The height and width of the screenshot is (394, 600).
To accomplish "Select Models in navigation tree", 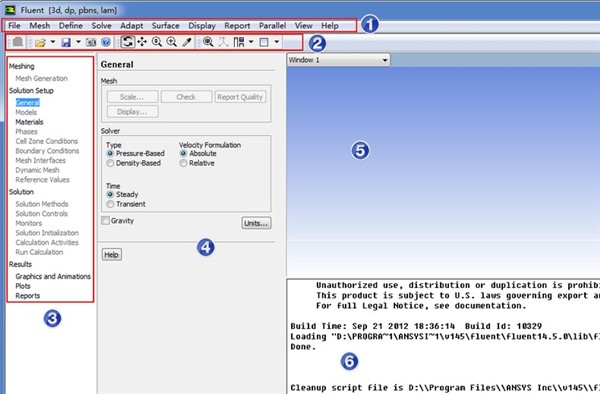I will coord(26,112).
